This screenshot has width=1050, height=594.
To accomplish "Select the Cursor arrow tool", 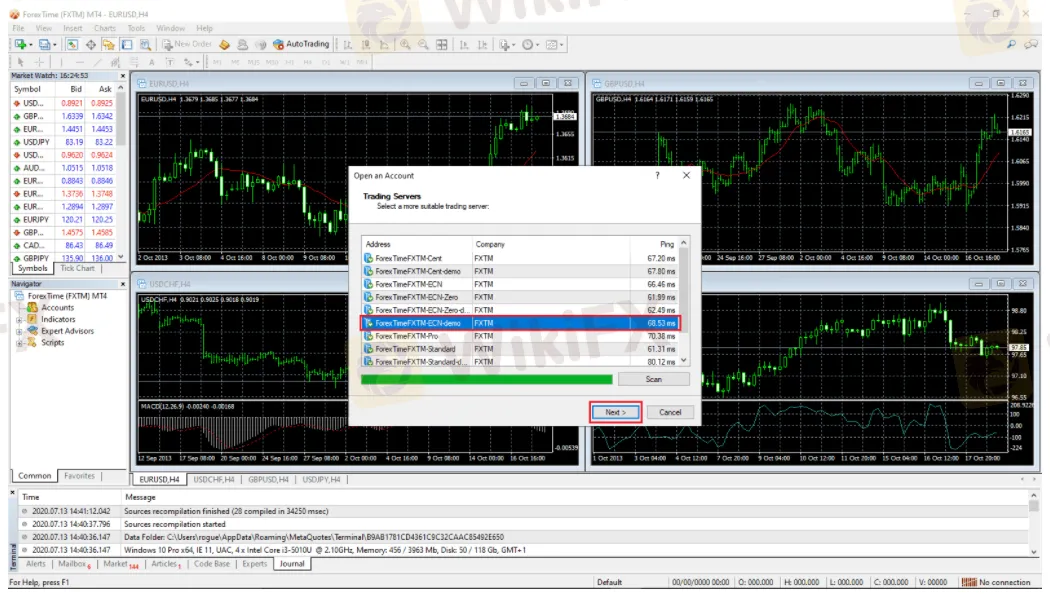I will coord(21,62).
